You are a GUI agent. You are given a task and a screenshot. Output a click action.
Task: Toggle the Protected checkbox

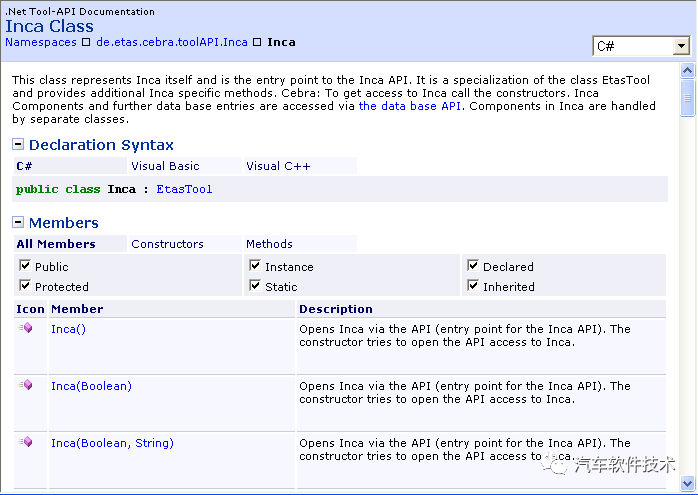pos(25,285)
